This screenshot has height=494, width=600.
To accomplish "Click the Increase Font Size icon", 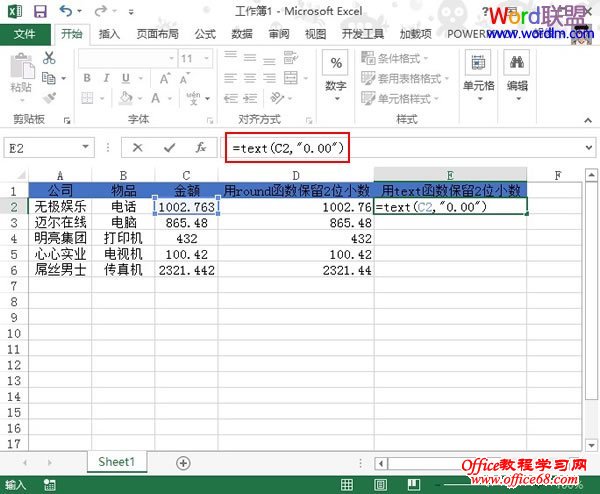I will 165,78.
